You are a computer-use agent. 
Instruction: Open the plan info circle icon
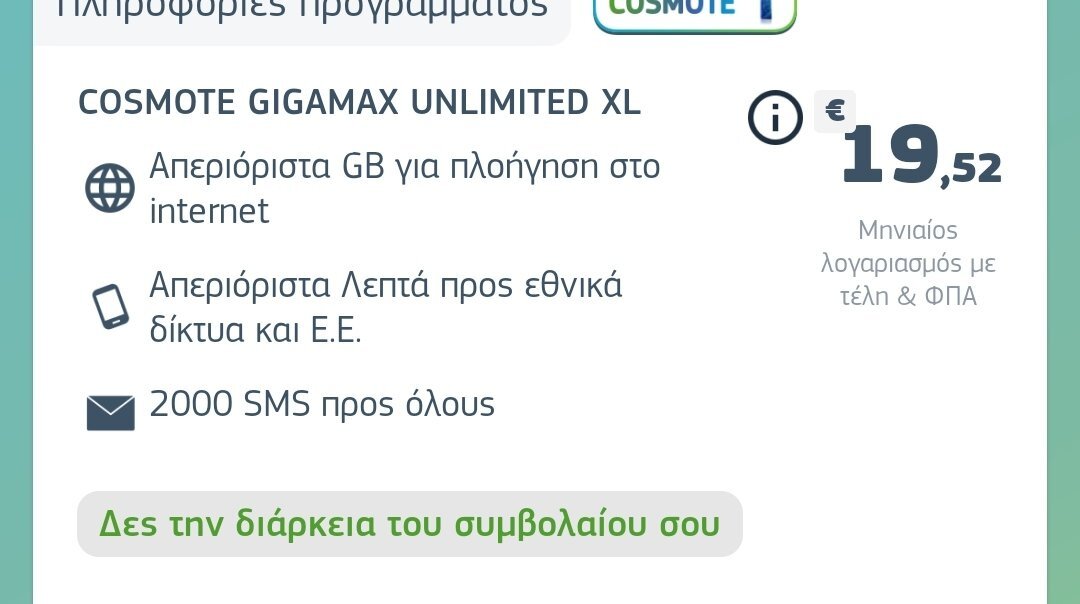(775, 118)
